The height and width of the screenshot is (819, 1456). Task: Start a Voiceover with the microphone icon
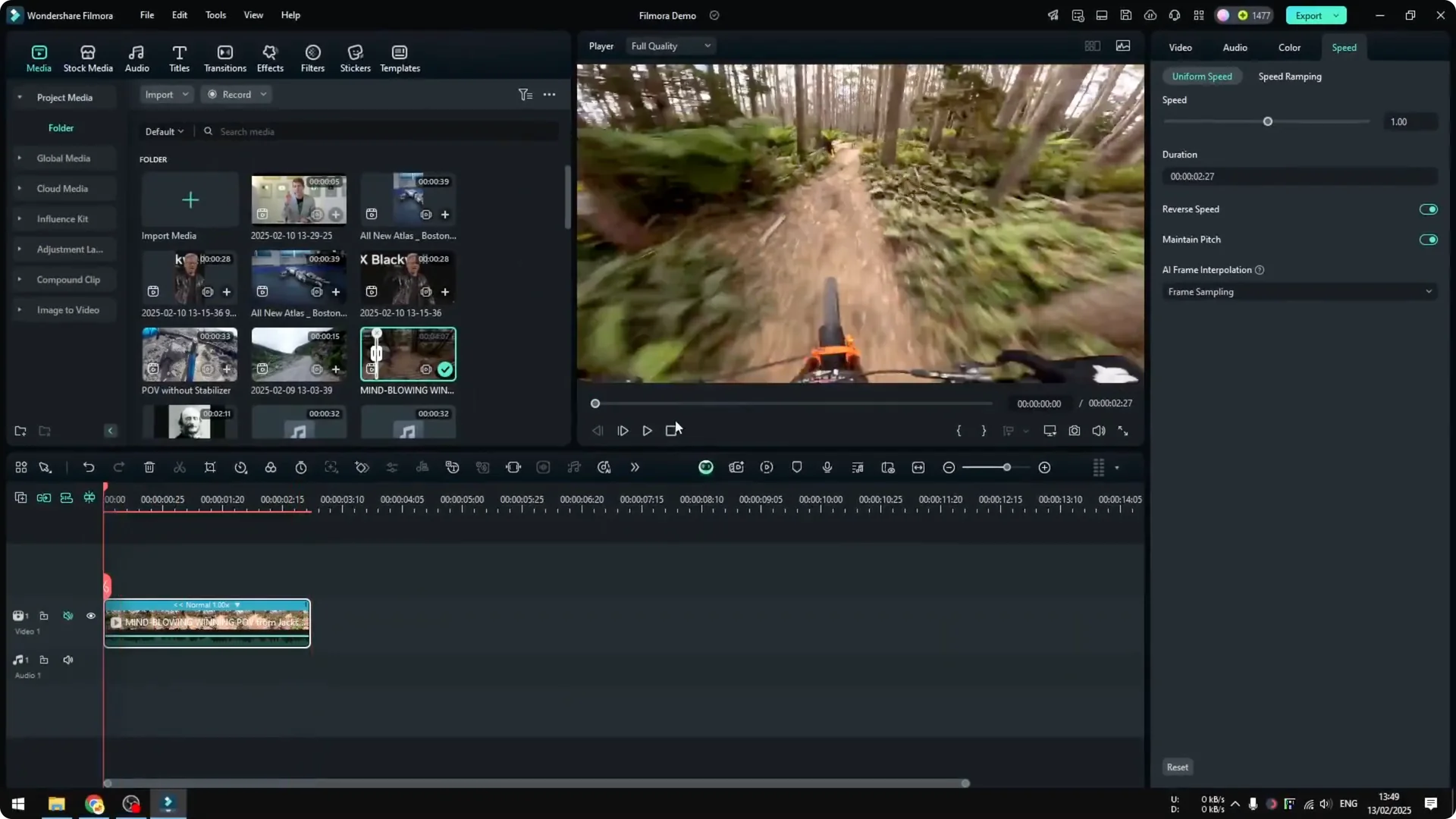(827, 467)
